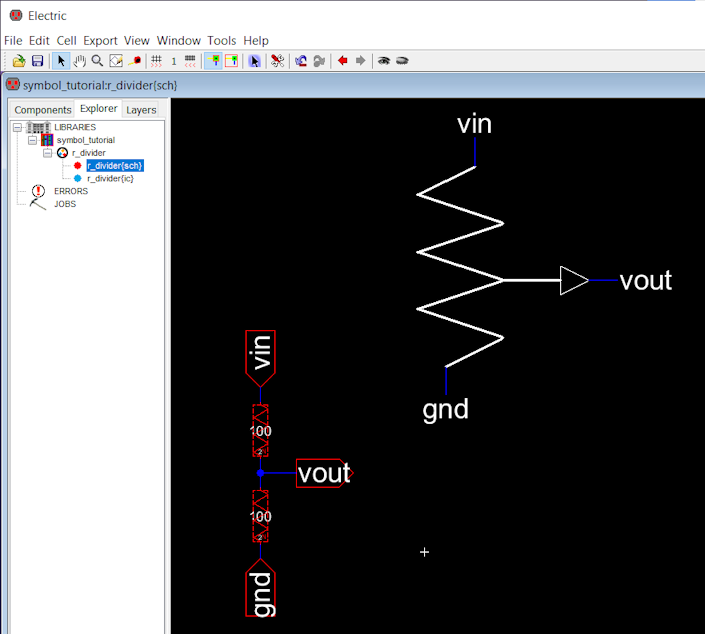Open the Edit menu
This screenshot has width=705, height=634.
[x=39, y=40]
